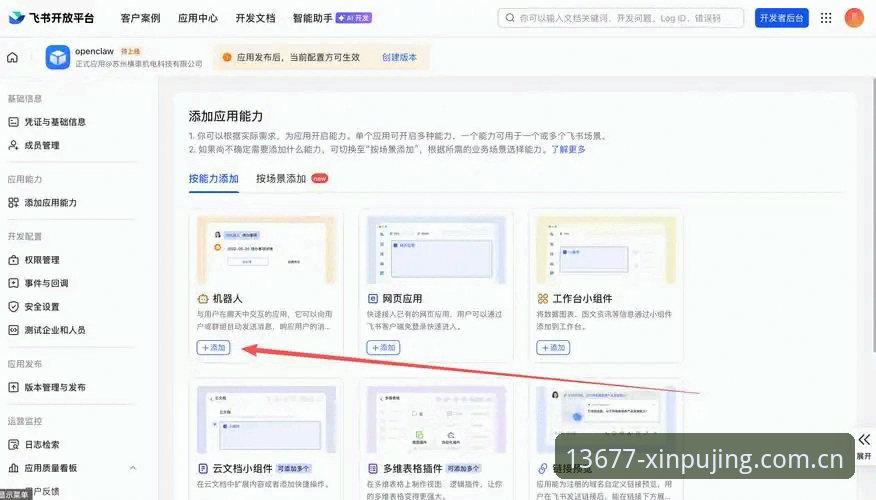Open 版本管理与发布 in the sidebar
The width and height of the screenshot is (876, 500).
[55, 387]
